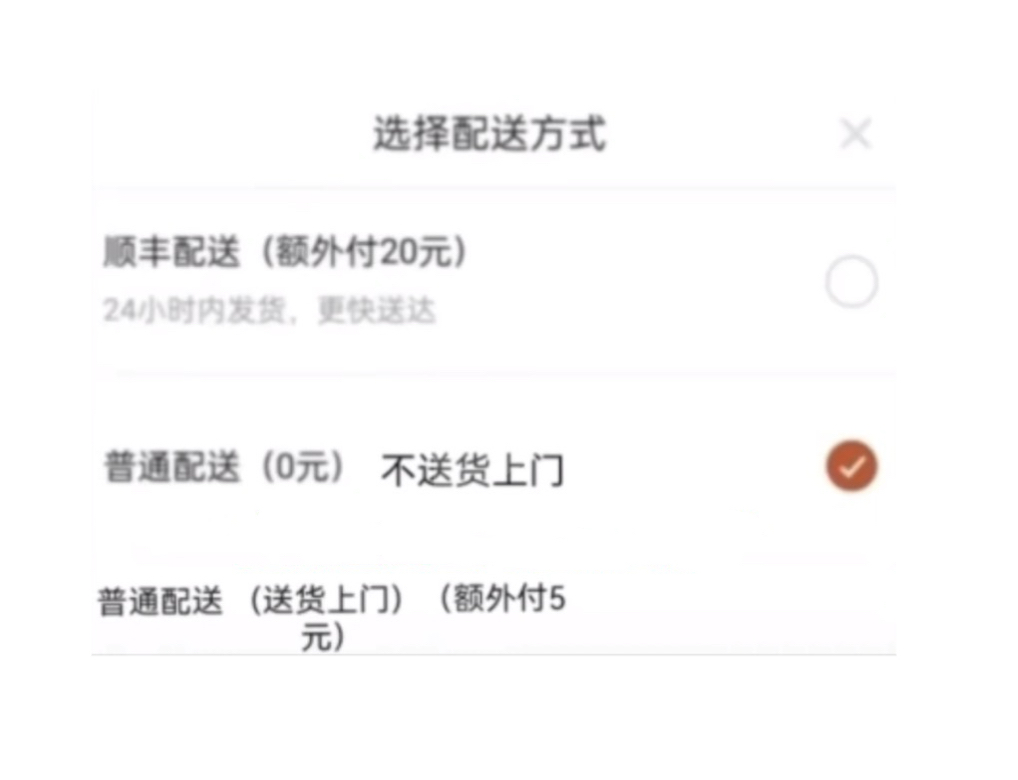1018x780 pixels.
Task: Toggle the checked 普通配送 orange radio button
Action: tap(851, 466)
